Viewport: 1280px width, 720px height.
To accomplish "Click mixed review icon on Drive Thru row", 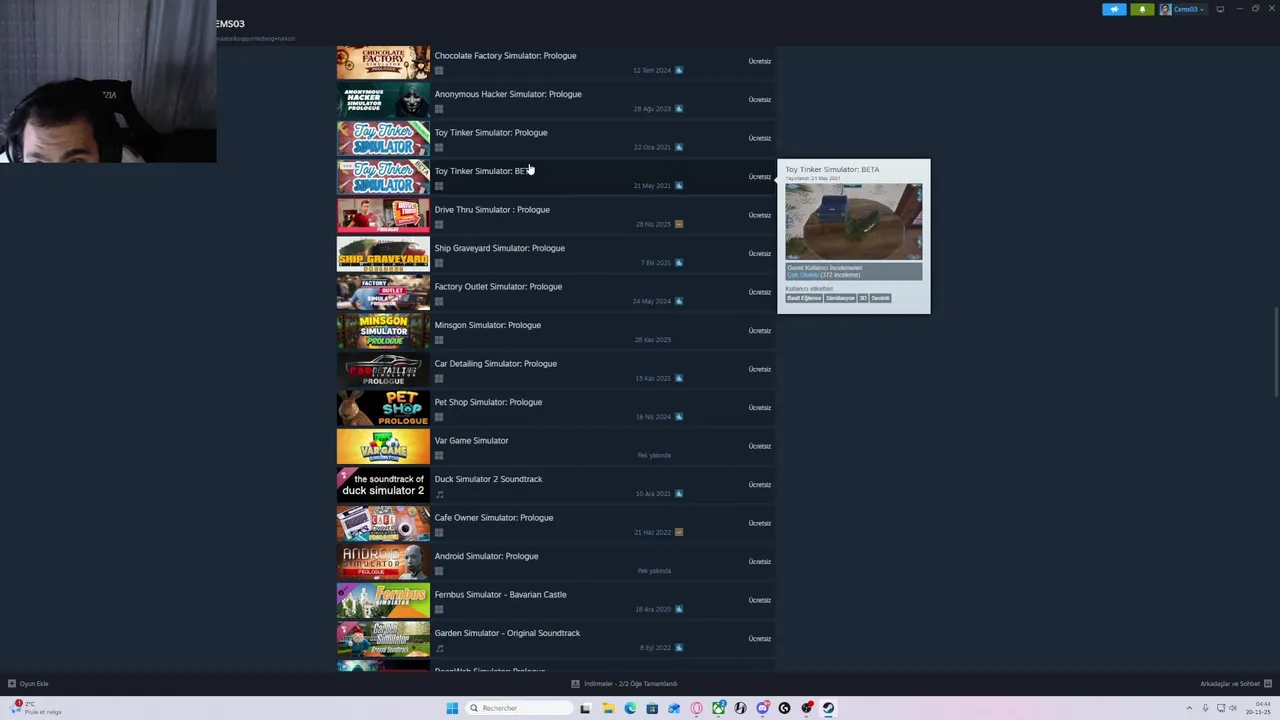I will [679, 225].
